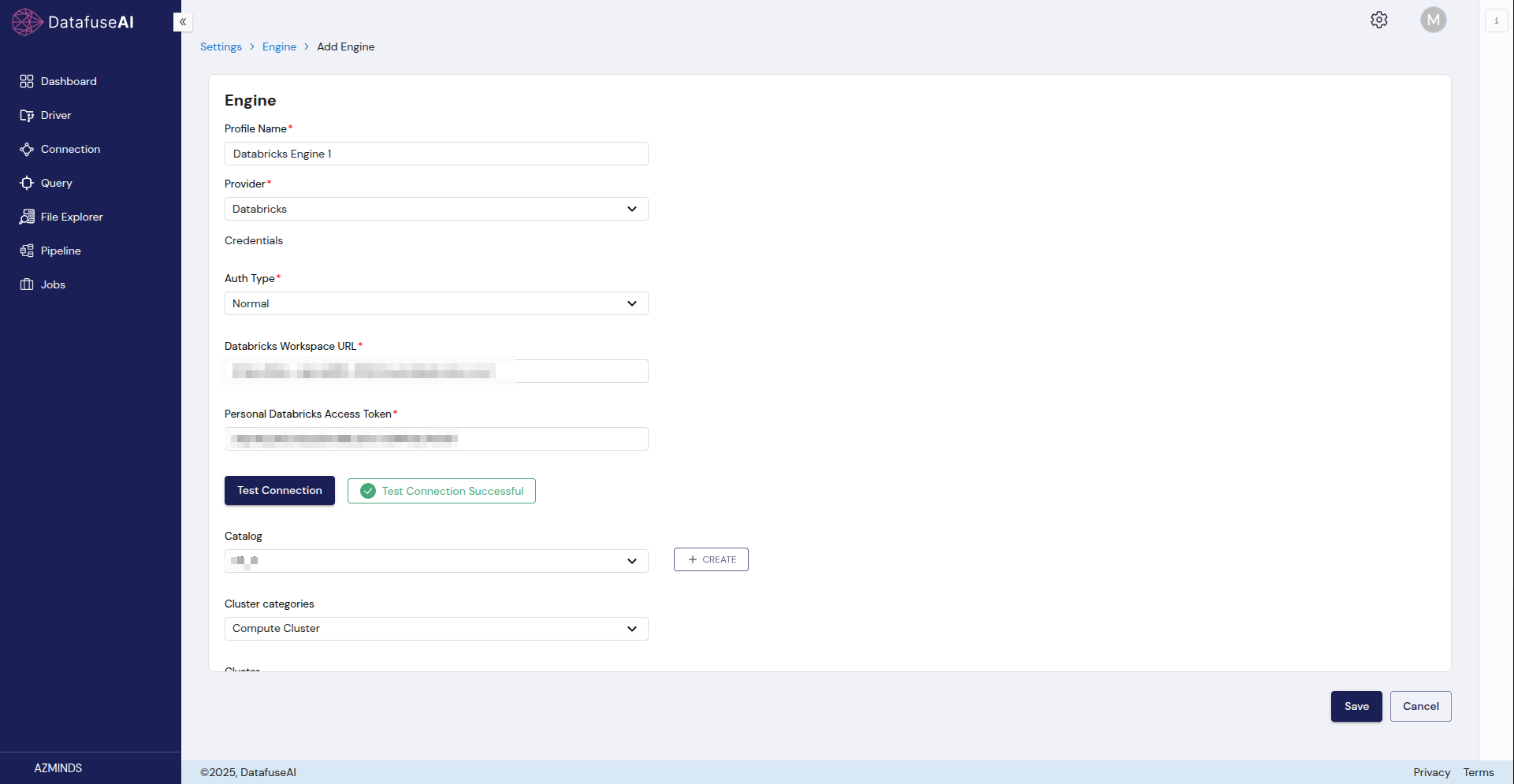Navigate to Connection via sidebar icon
The height and width of the screenshot is (784, 1514).
click(70, 149)
